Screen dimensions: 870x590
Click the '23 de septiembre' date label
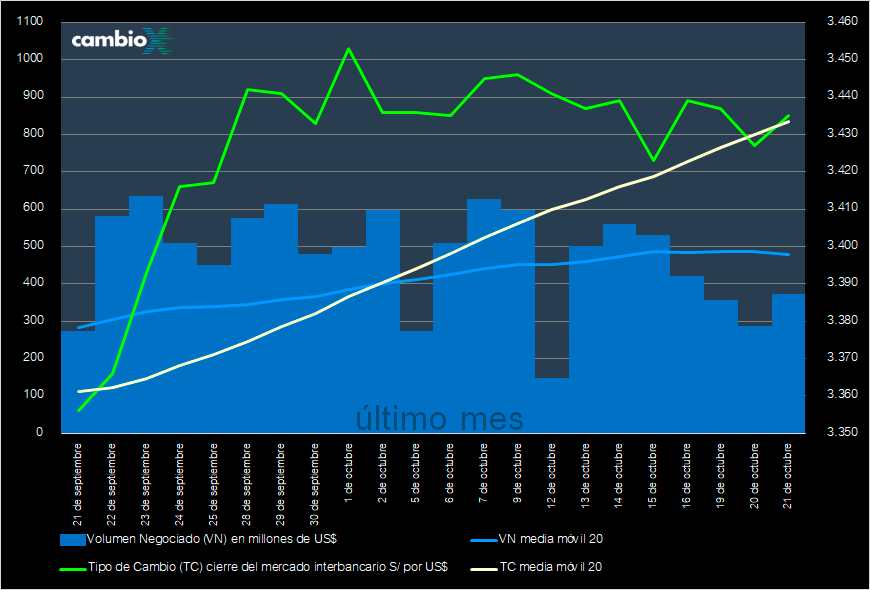[x=145, y=485]
